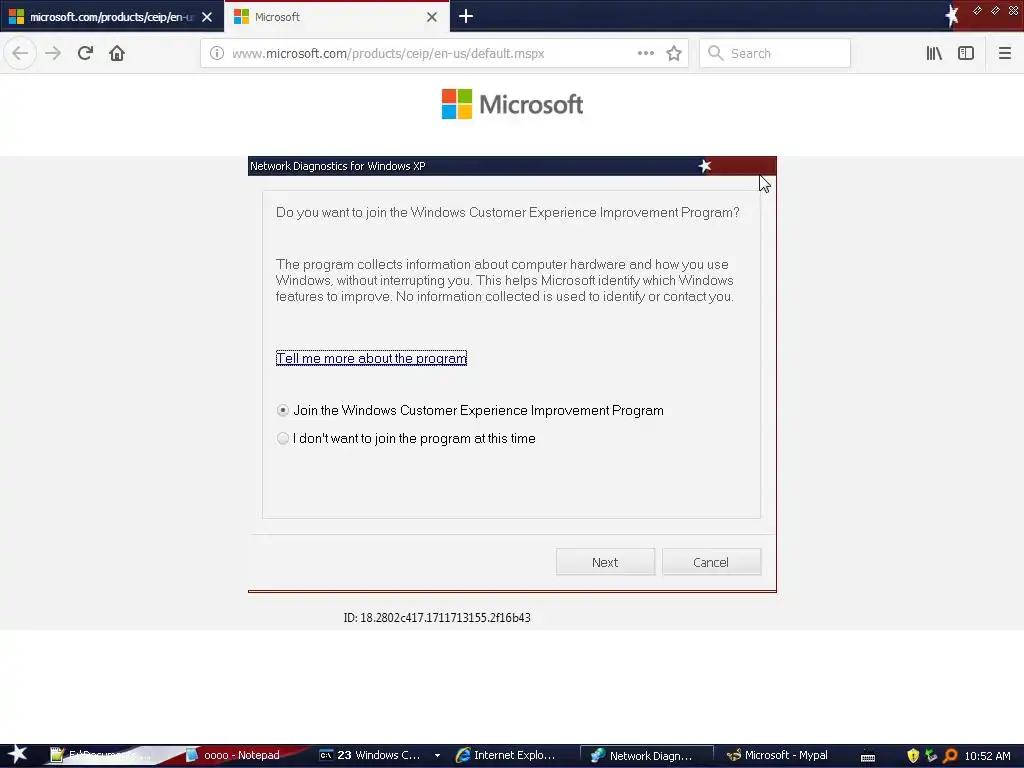Click the yellow security shield tray icon
Image resolution: width=1024 pixels, height=768 pixels.
913,756
